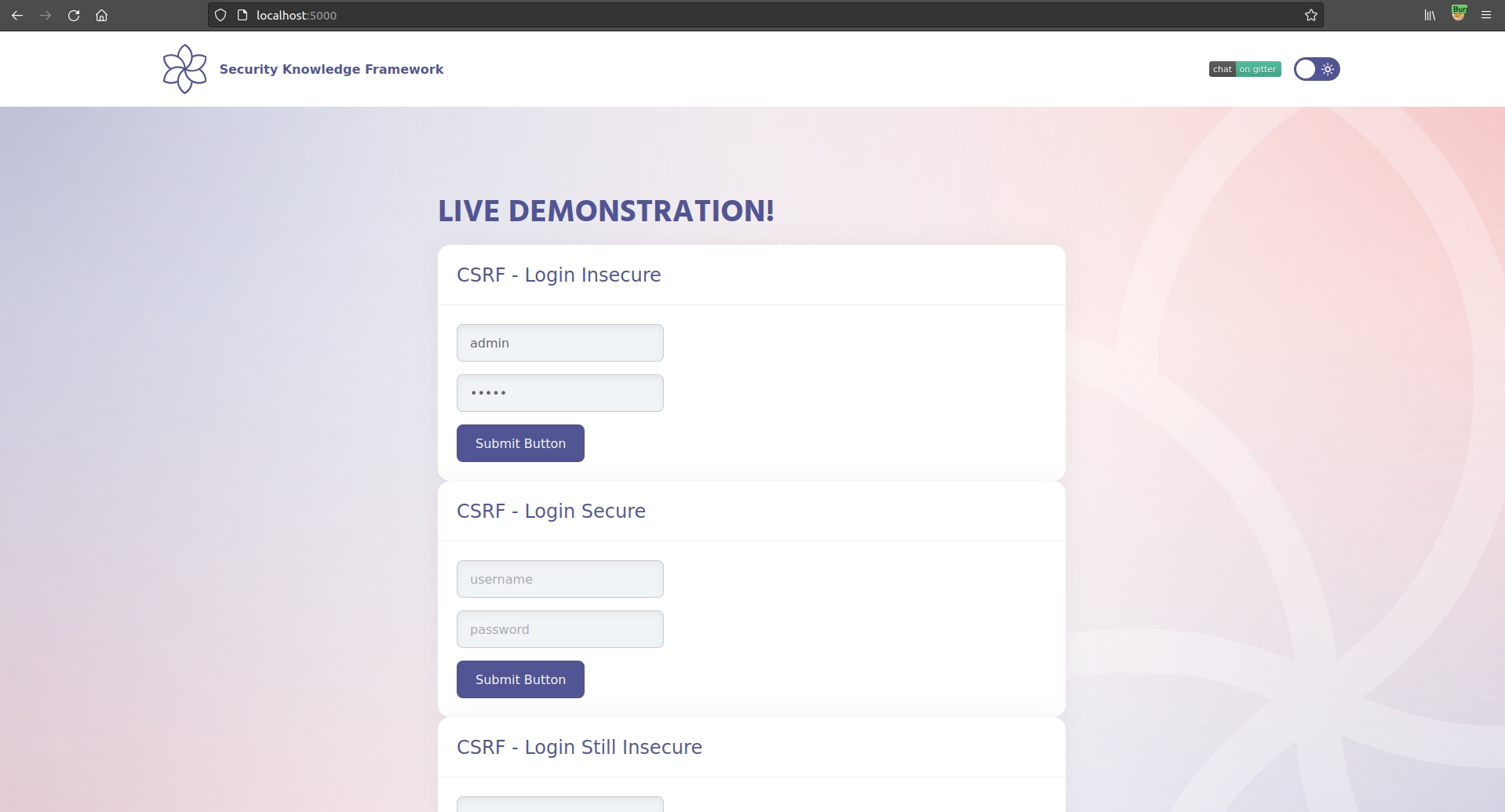Click the password field in Login Secure
The width and height of the screenshot is (1505, 812).
559,629
